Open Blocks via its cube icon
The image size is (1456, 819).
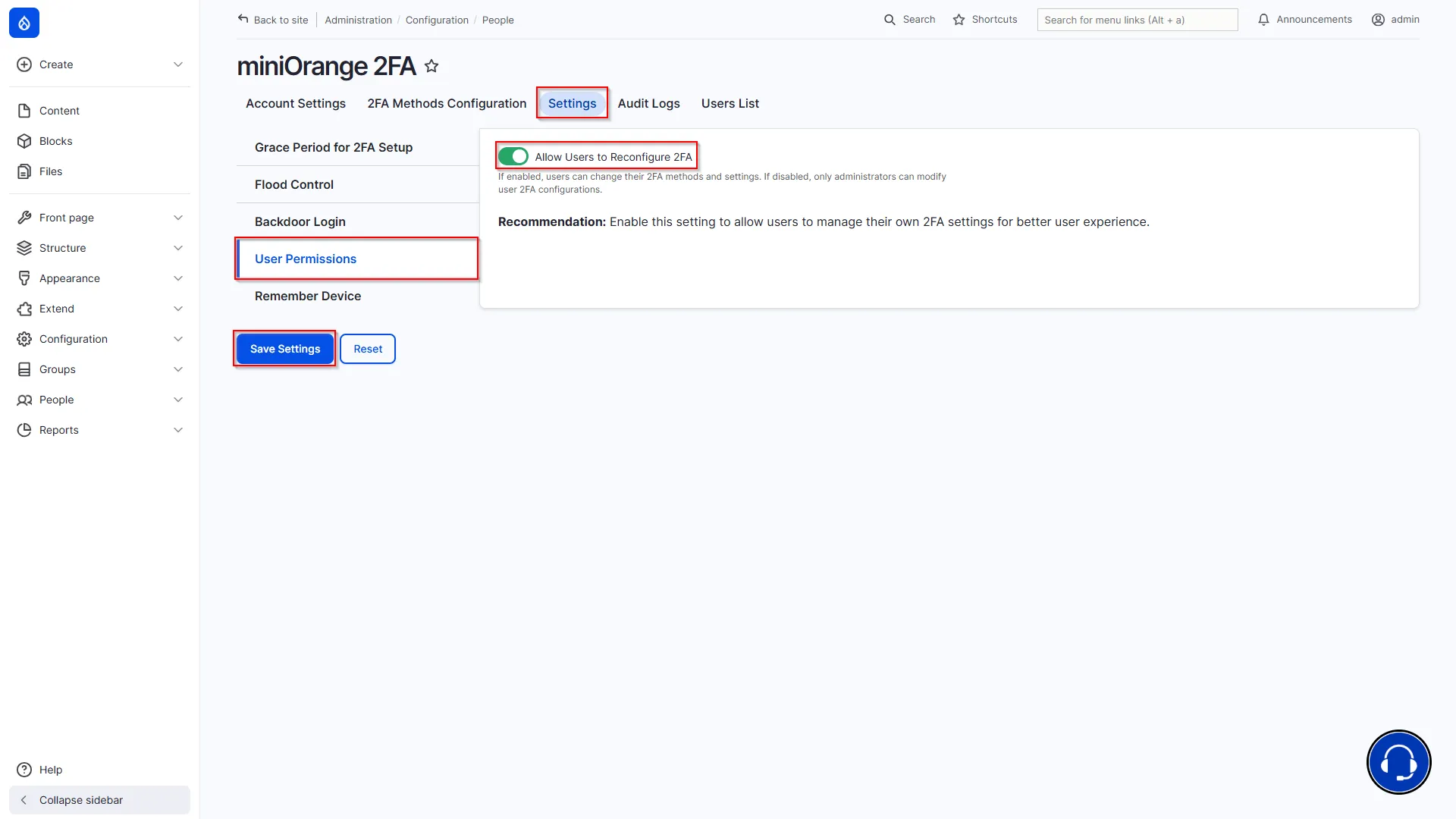[x=24, y=141]
